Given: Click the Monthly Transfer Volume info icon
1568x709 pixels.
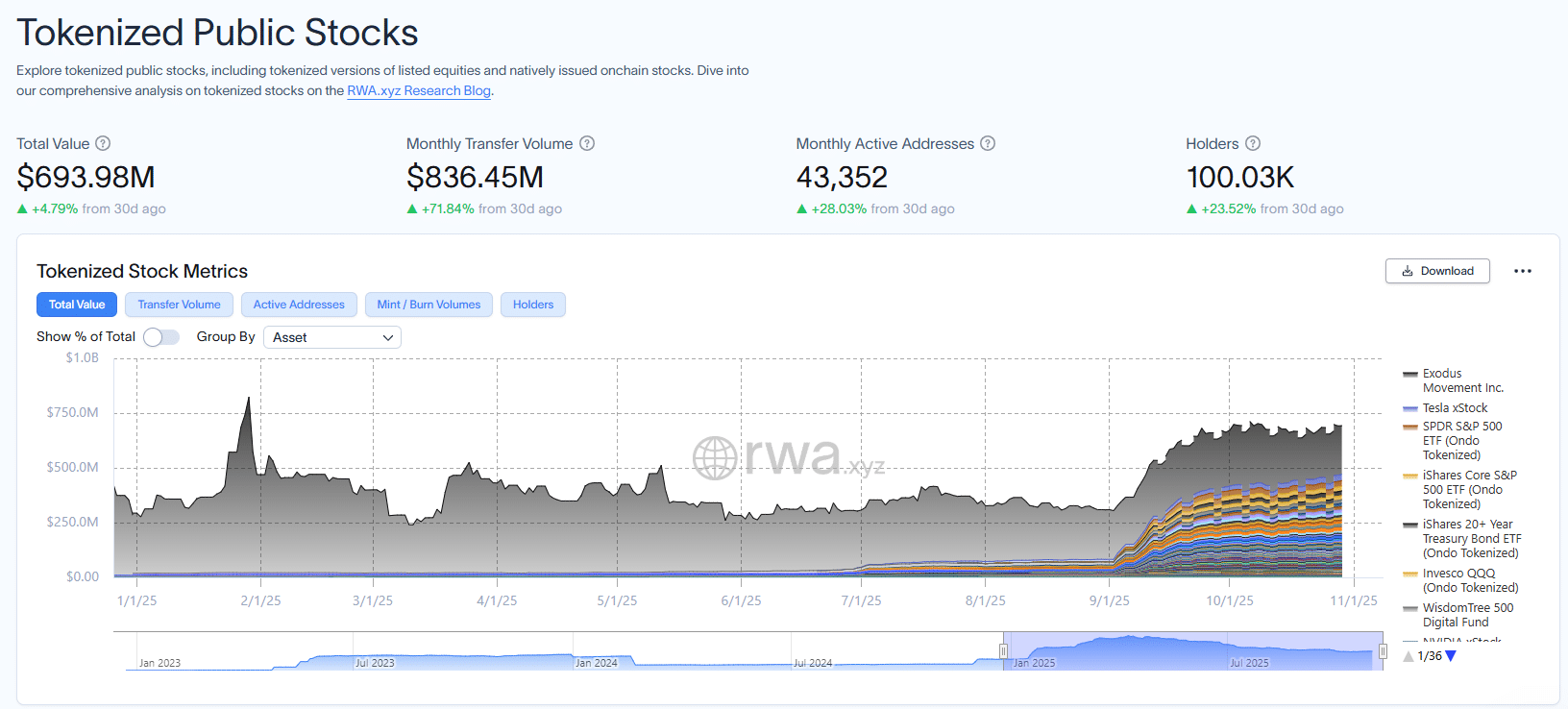Looking at the screenshot, I should point(587,143).
